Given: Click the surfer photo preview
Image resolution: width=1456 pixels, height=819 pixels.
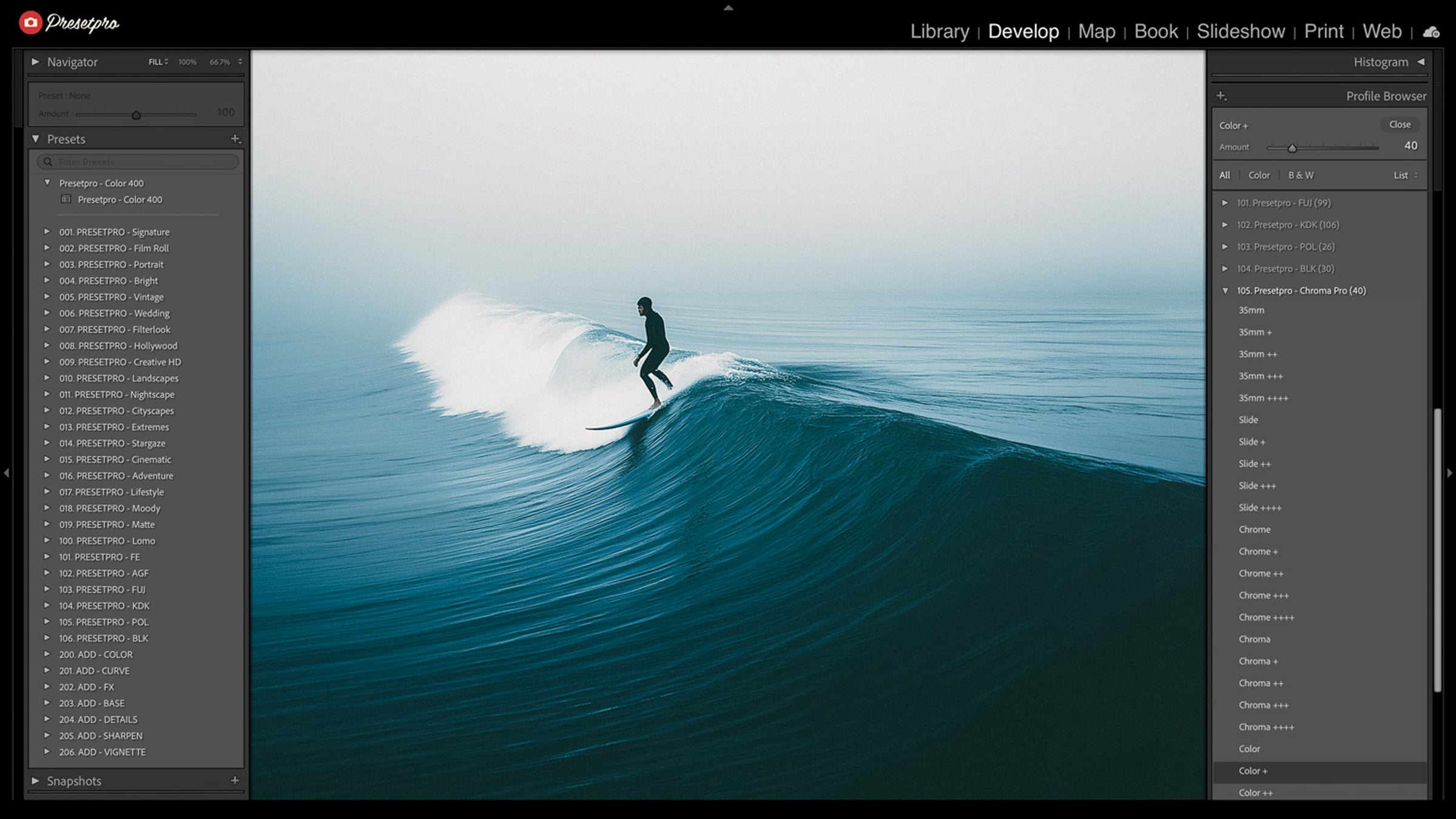Looking at the screenshot, I should pos(728,425).
